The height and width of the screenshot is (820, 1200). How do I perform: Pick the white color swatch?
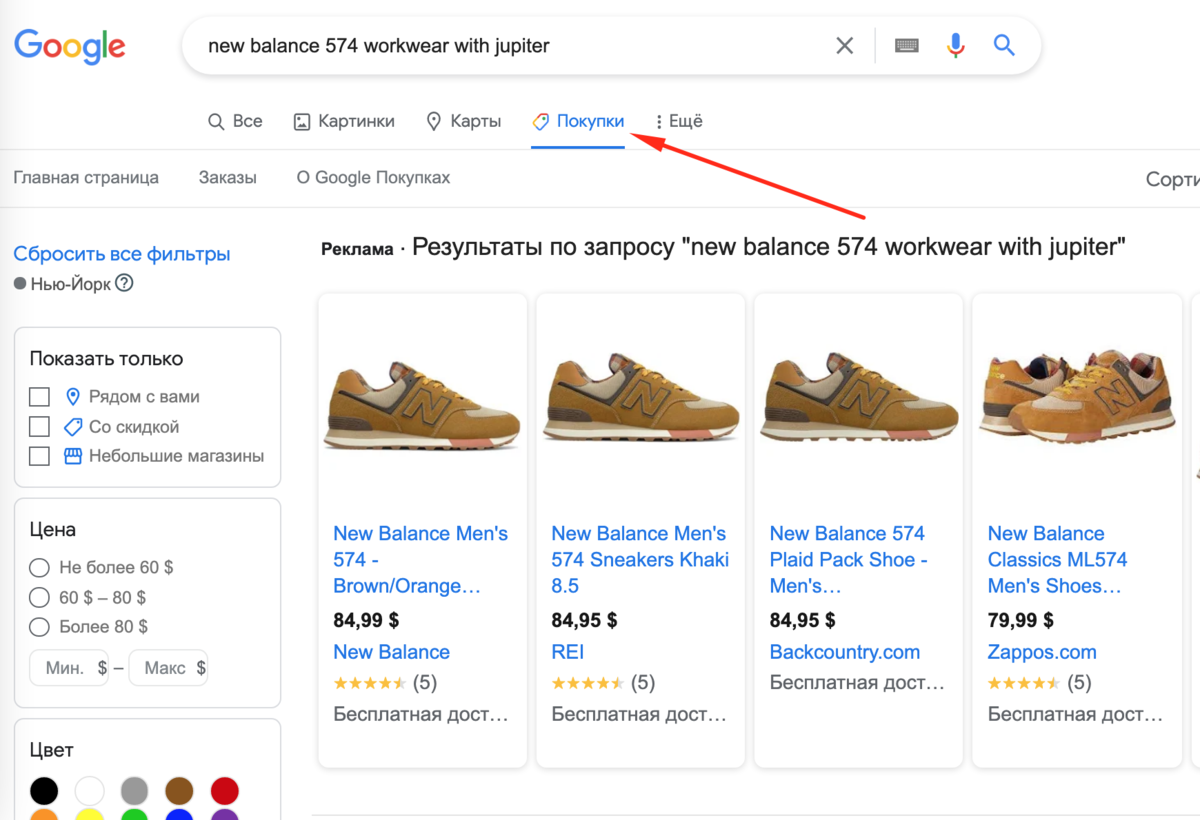(90, 791)
